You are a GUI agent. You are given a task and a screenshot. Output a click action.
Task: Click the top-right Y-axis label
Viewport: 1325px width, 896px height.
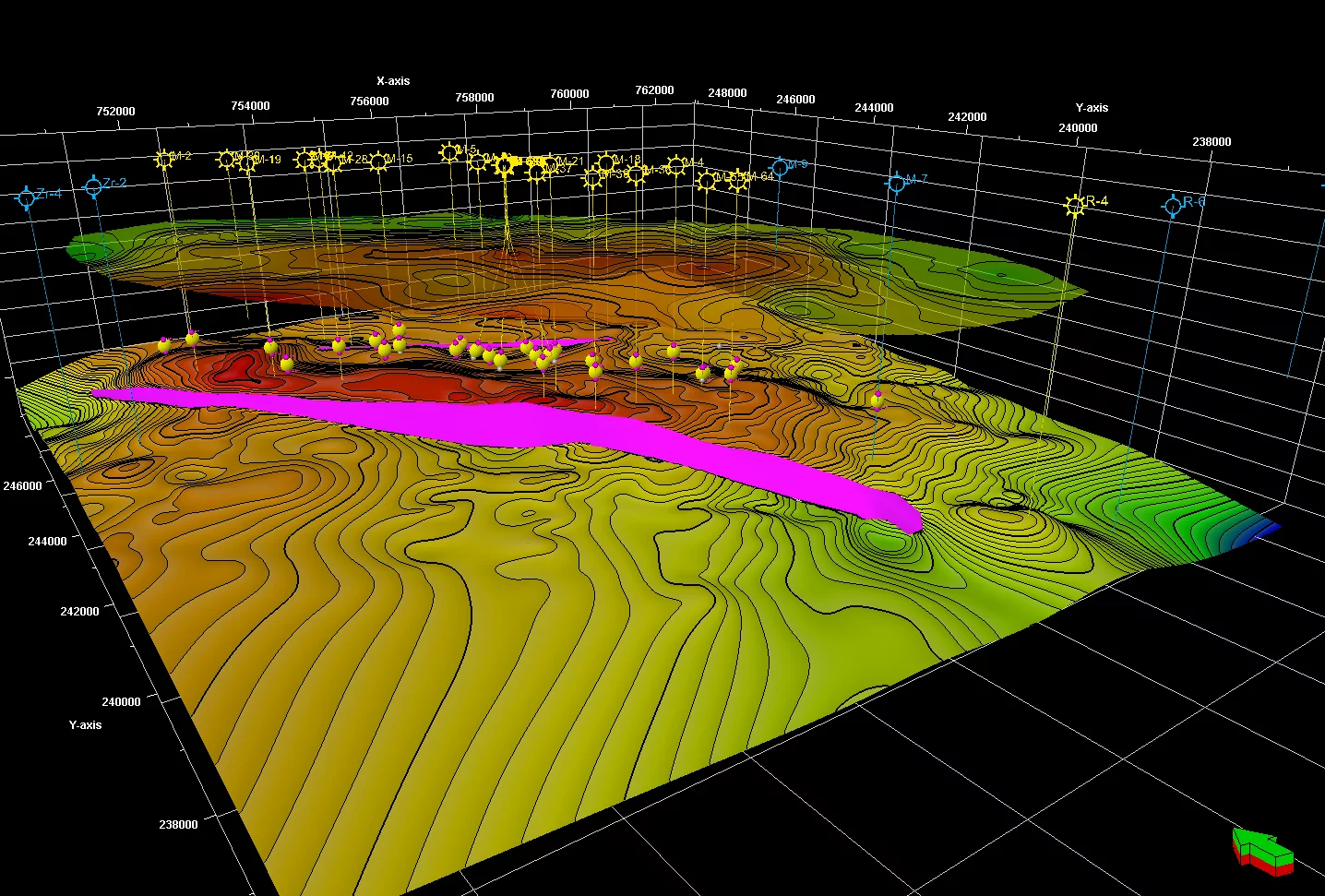coord(1092,108)
